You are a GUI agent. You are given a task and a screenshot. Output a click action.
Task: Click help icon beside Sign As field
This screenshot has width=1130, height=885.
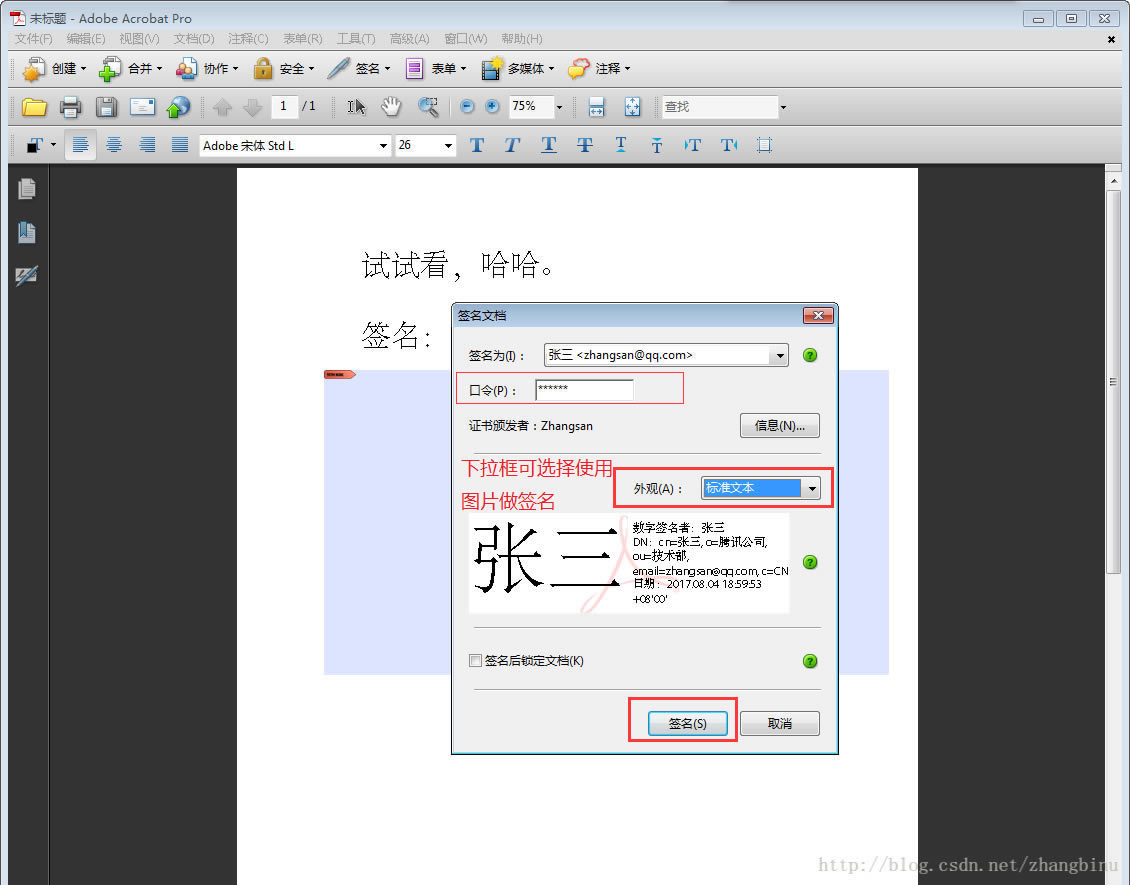pos(810,355)
